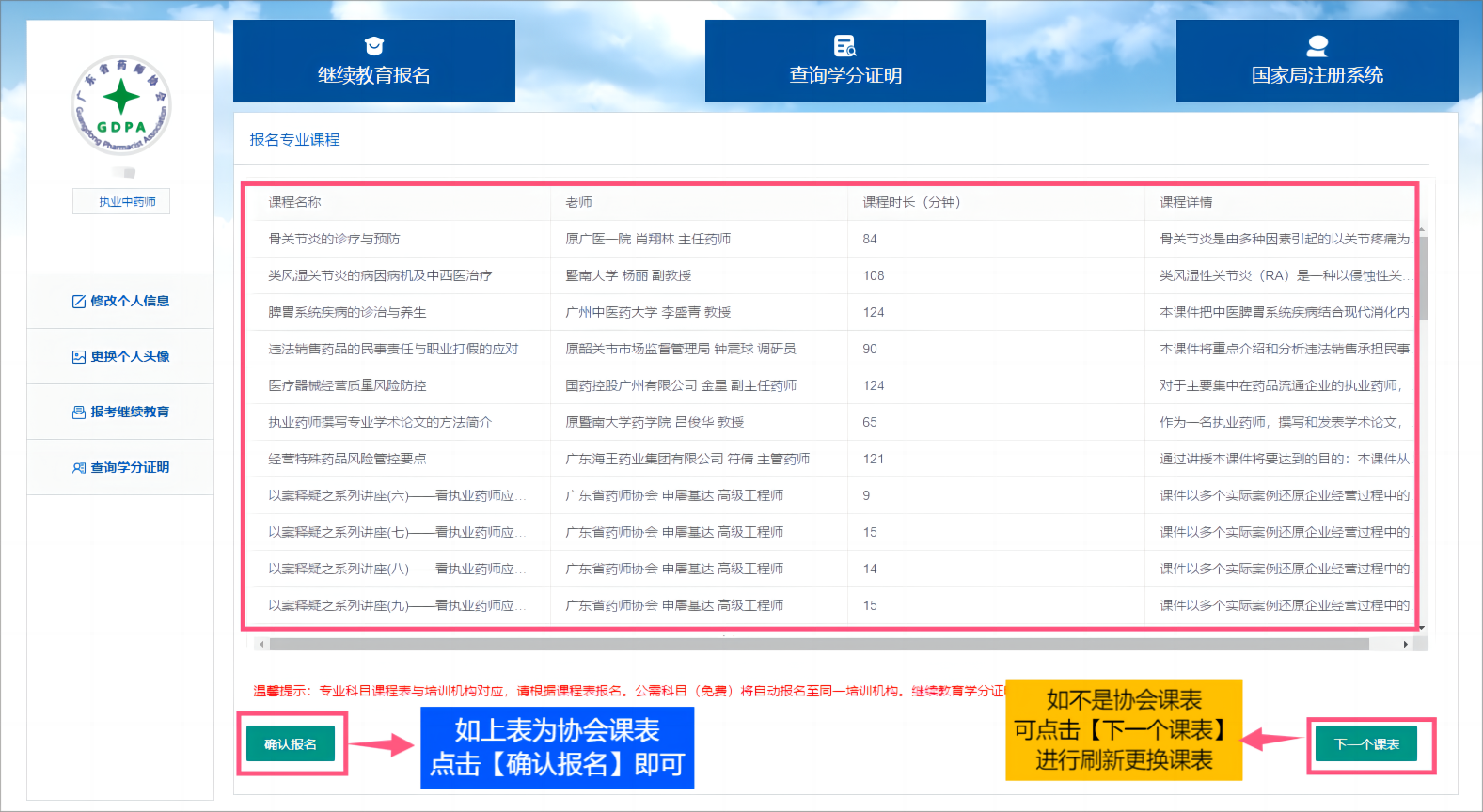Click the GDPA association logo
Screen dimensions: 1483x812
121,104
